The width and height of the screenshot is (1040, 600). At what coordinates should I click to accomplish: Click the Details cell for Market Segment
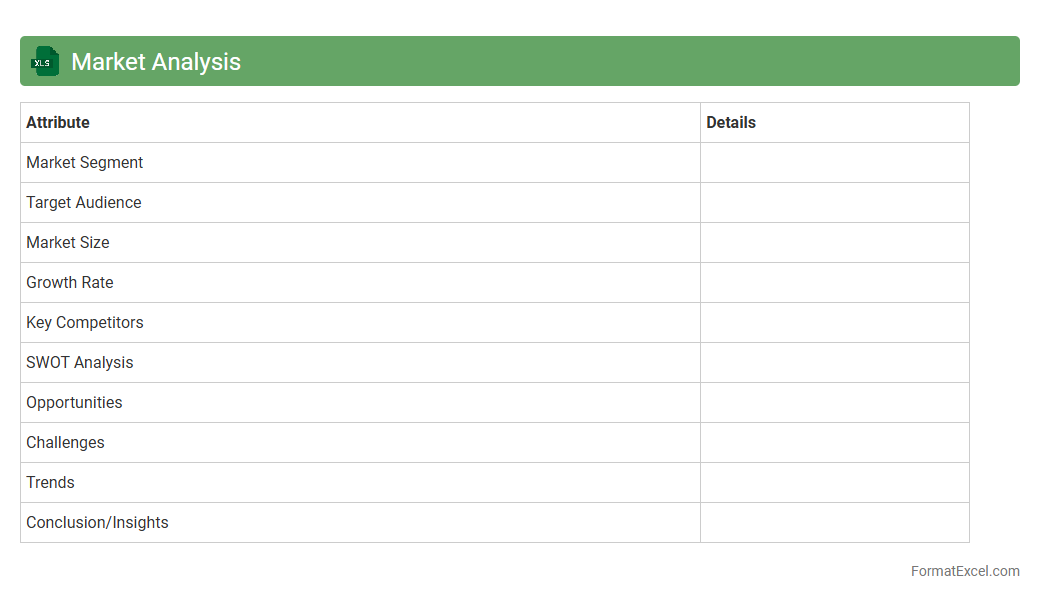[x=834, y=162]
